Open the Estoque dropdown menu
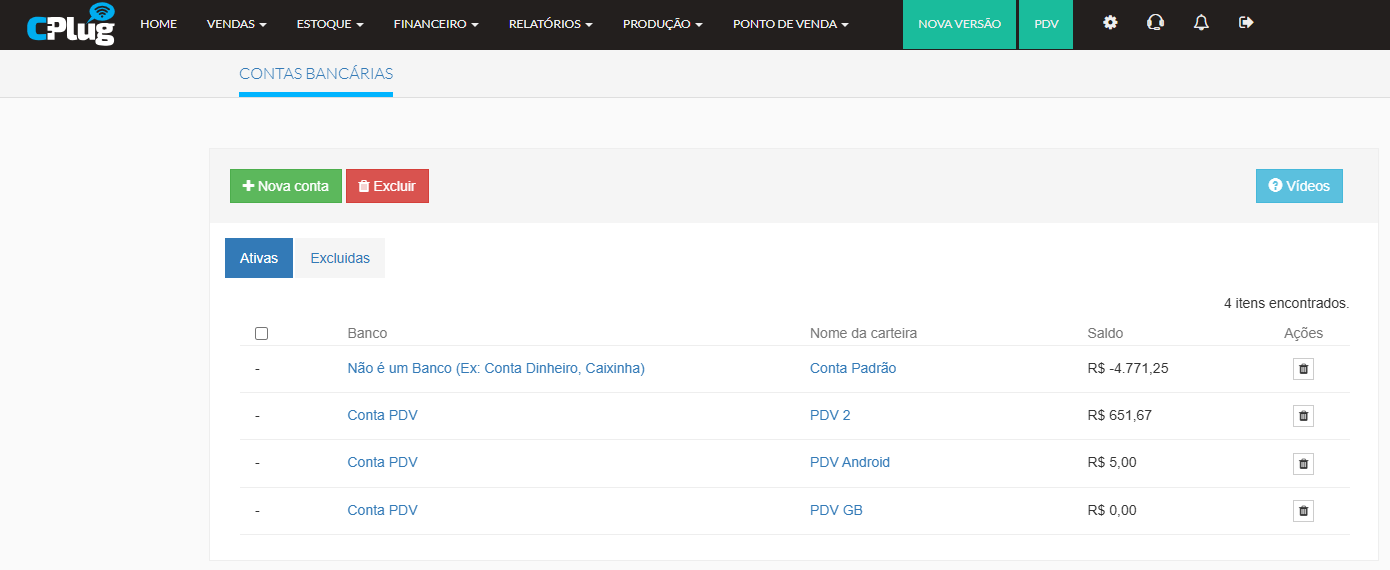1390x570 pixels. pyautogui.click(x=330, y=24)
